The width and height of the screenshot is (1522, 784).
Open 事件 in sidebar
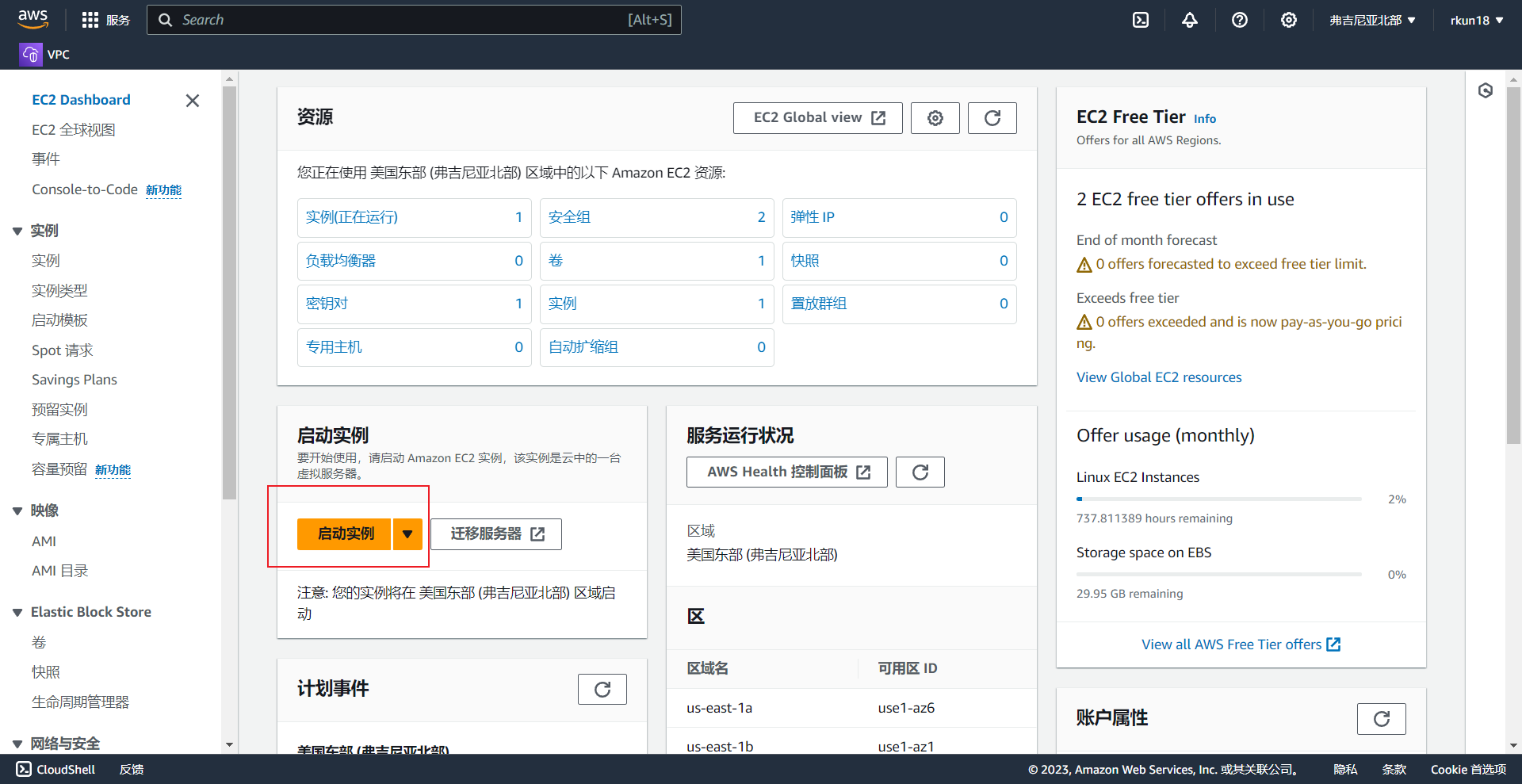tap(46, 159)
